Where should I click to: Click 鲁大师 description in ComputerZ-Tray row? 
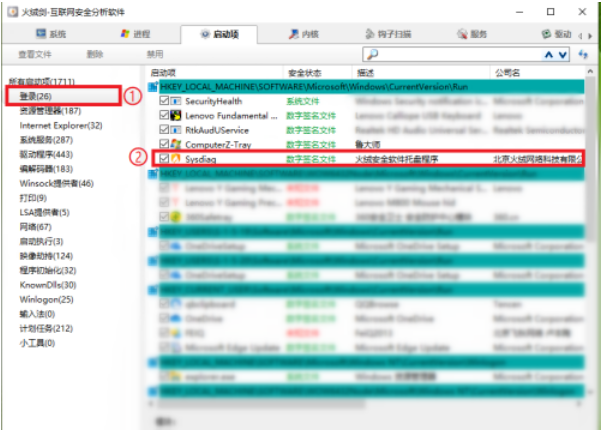click(367, 145)
